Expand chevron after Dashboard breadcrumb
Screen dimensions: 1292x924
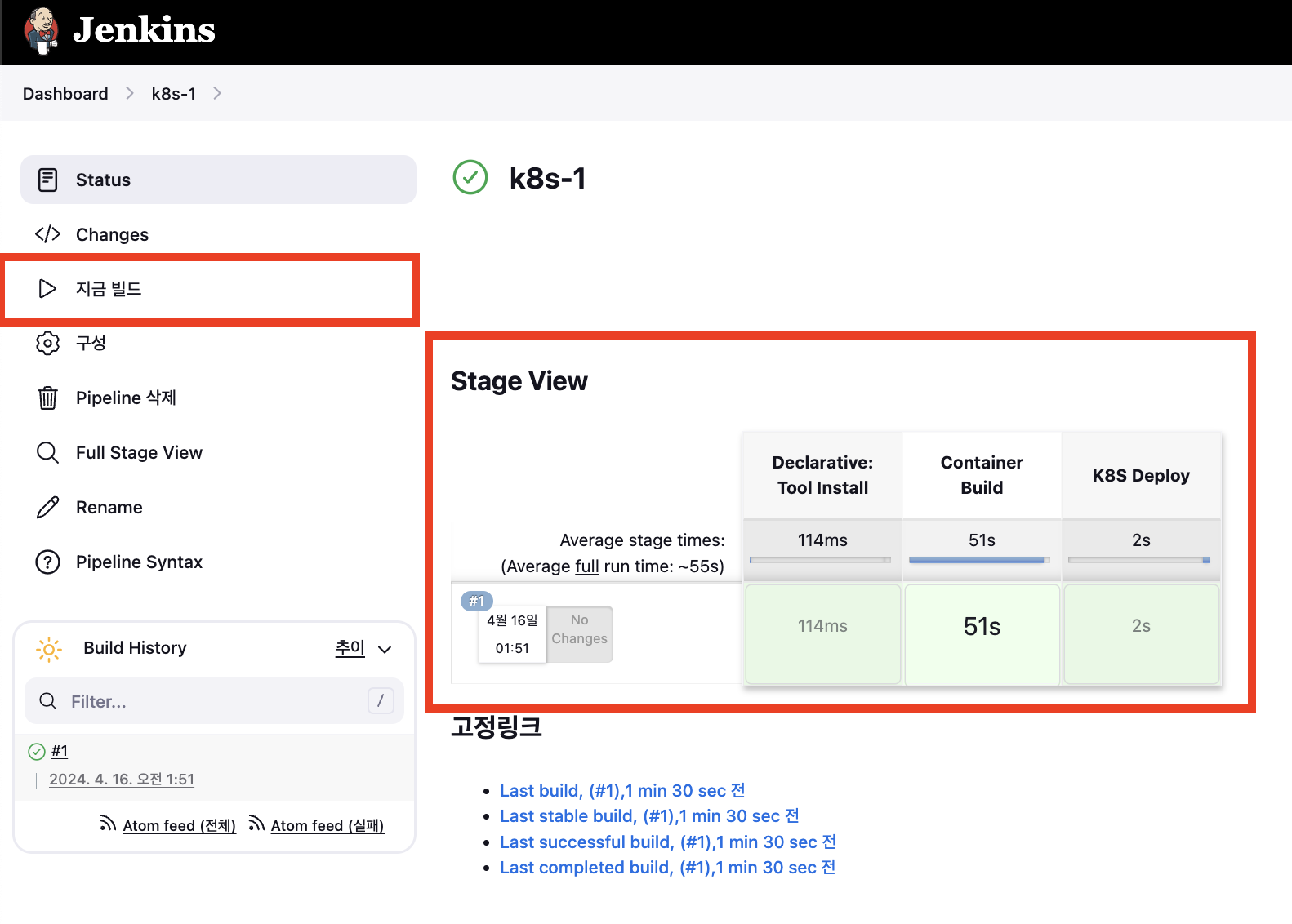pyautogui.click(x=130, y=93)
